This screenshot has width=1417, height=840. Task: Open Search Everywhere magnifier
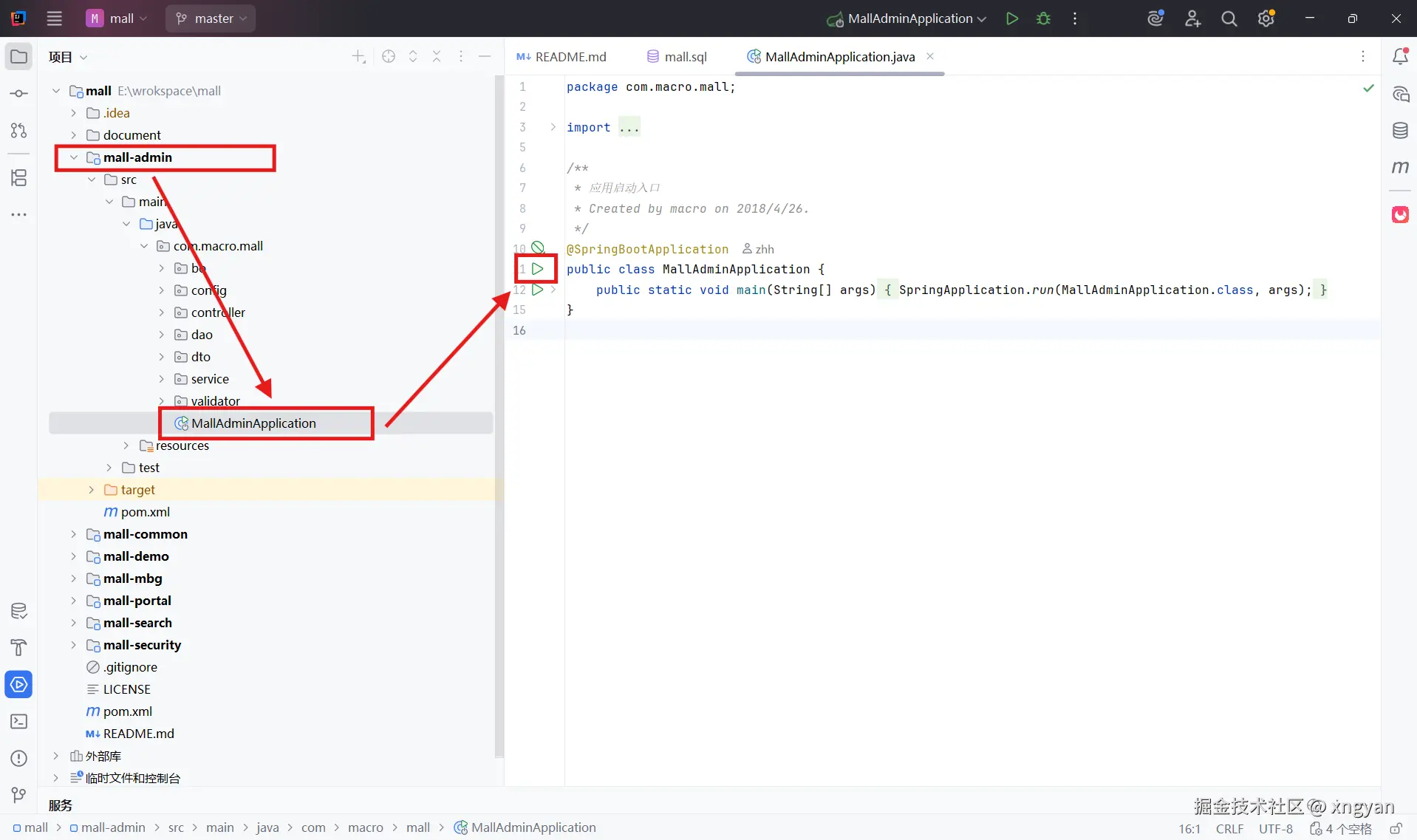coord(1229,18)
